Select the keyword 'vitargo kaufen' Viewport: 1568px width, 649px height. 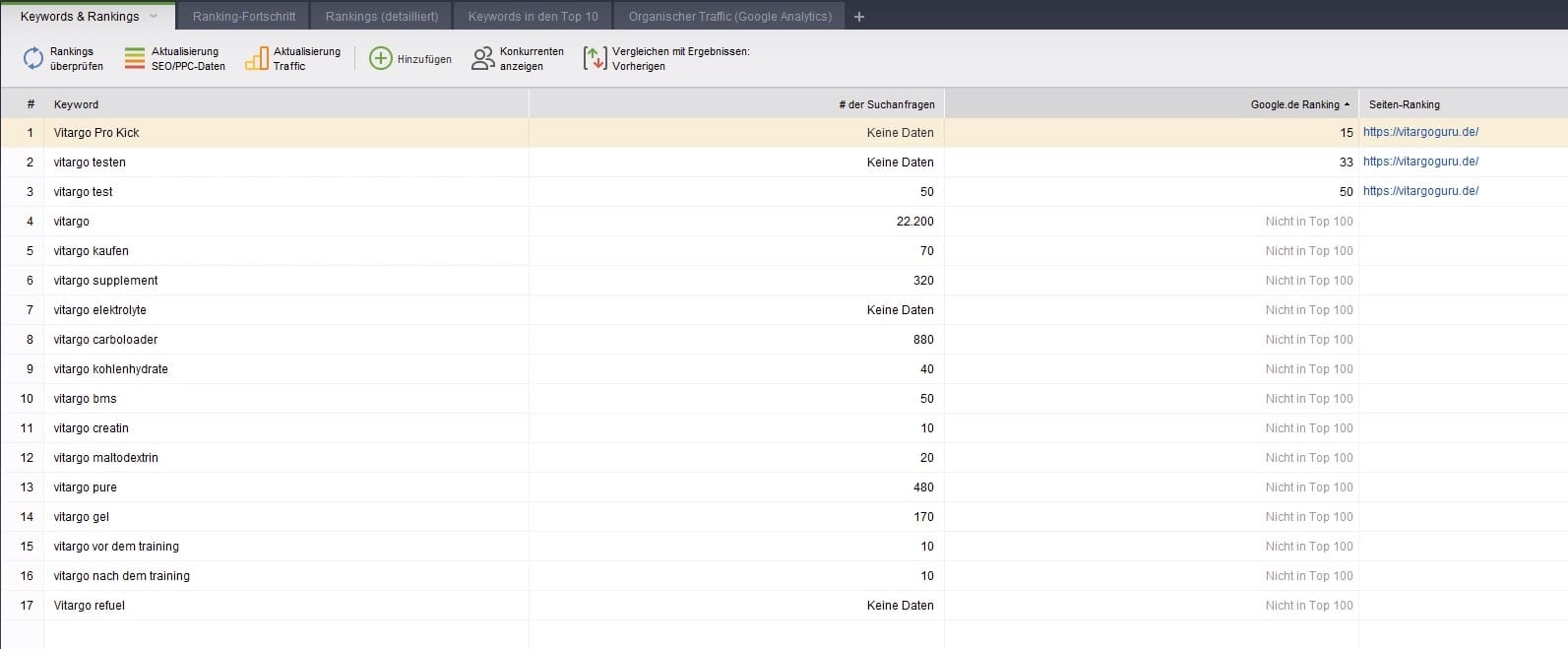pos(91,251)
